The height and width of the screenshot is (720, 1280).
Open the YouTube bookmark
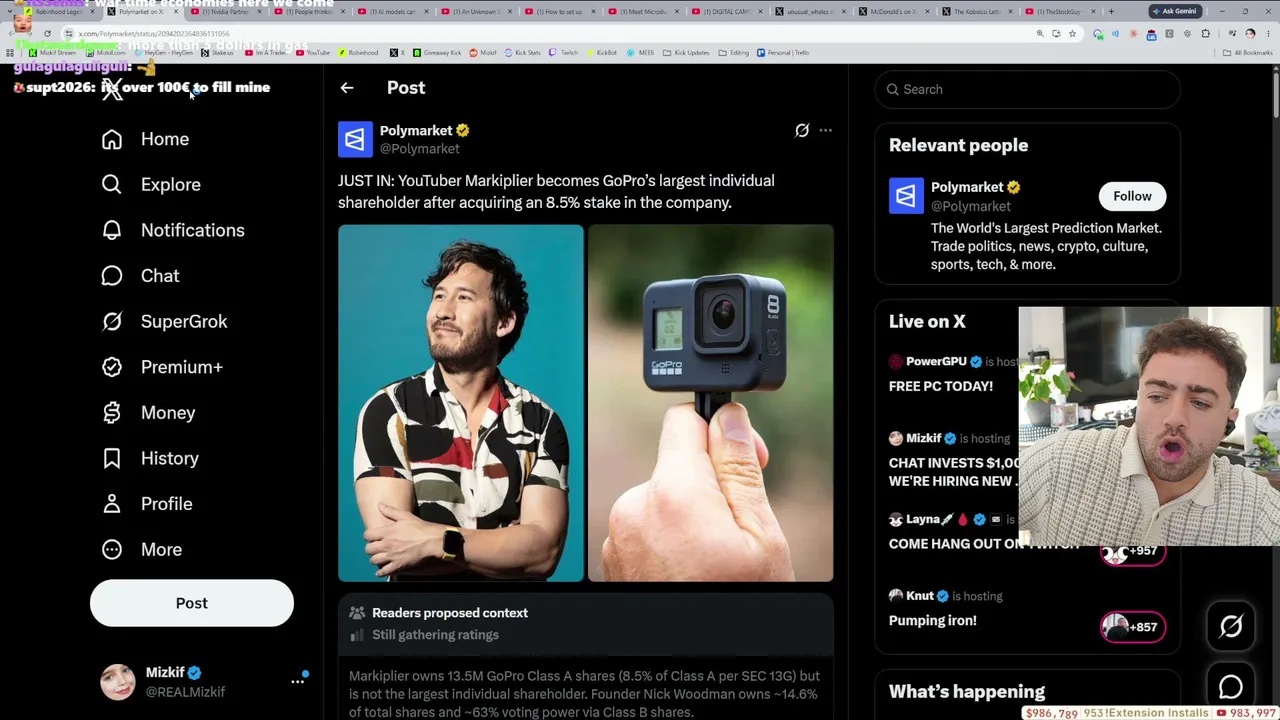click(314, 53)
